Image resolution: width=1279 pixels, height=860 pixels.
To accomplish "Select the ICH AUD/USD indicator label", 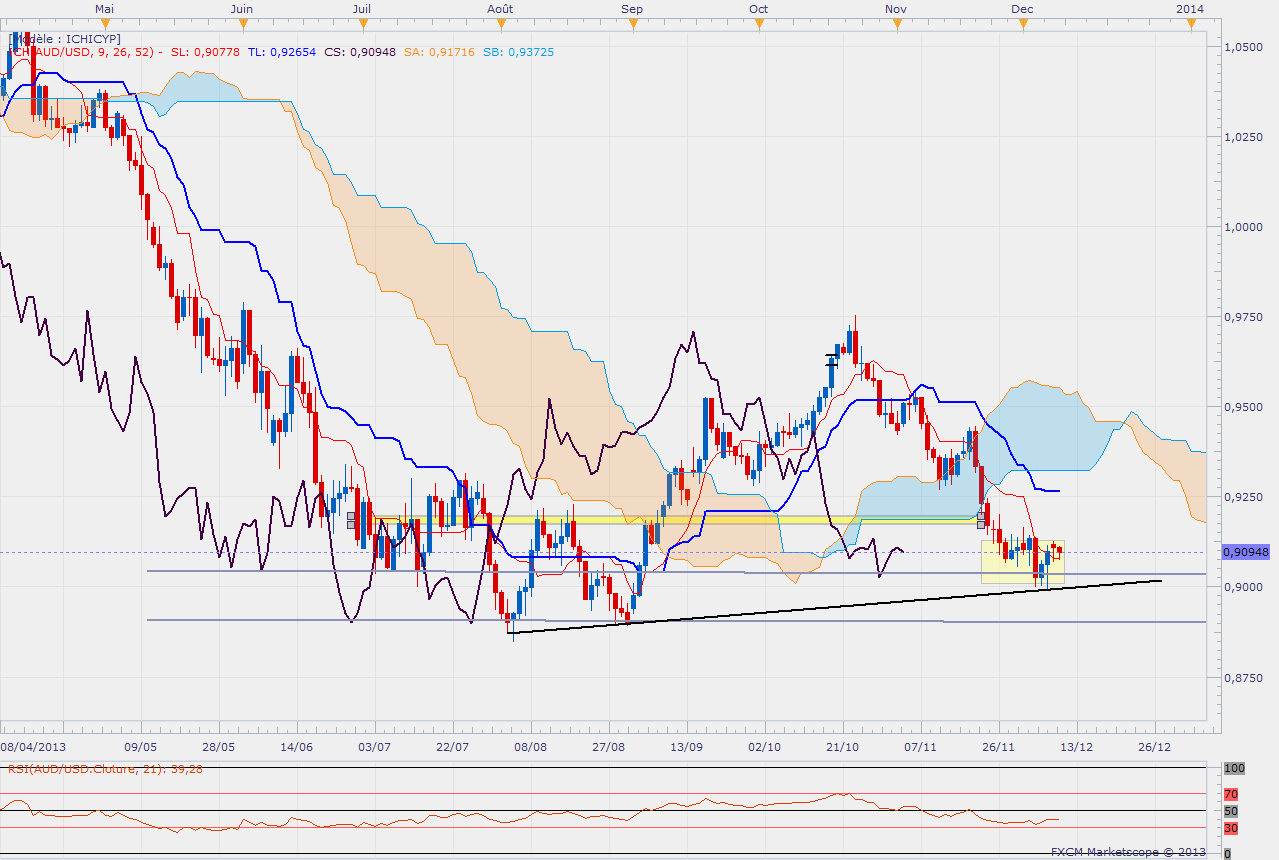I will pos(80,51).
